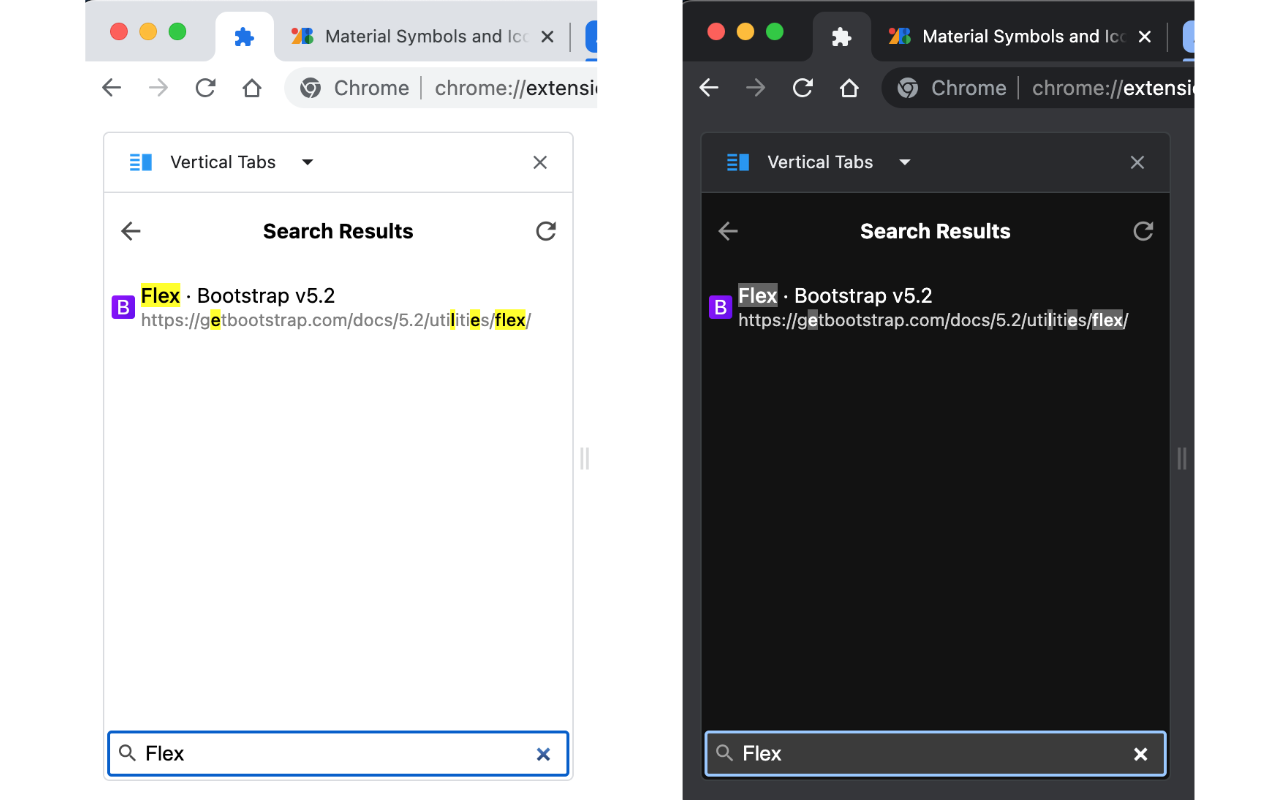
Task: Click Vertical Tabs logo icon in light panel
Action: (x=141, y=162)
